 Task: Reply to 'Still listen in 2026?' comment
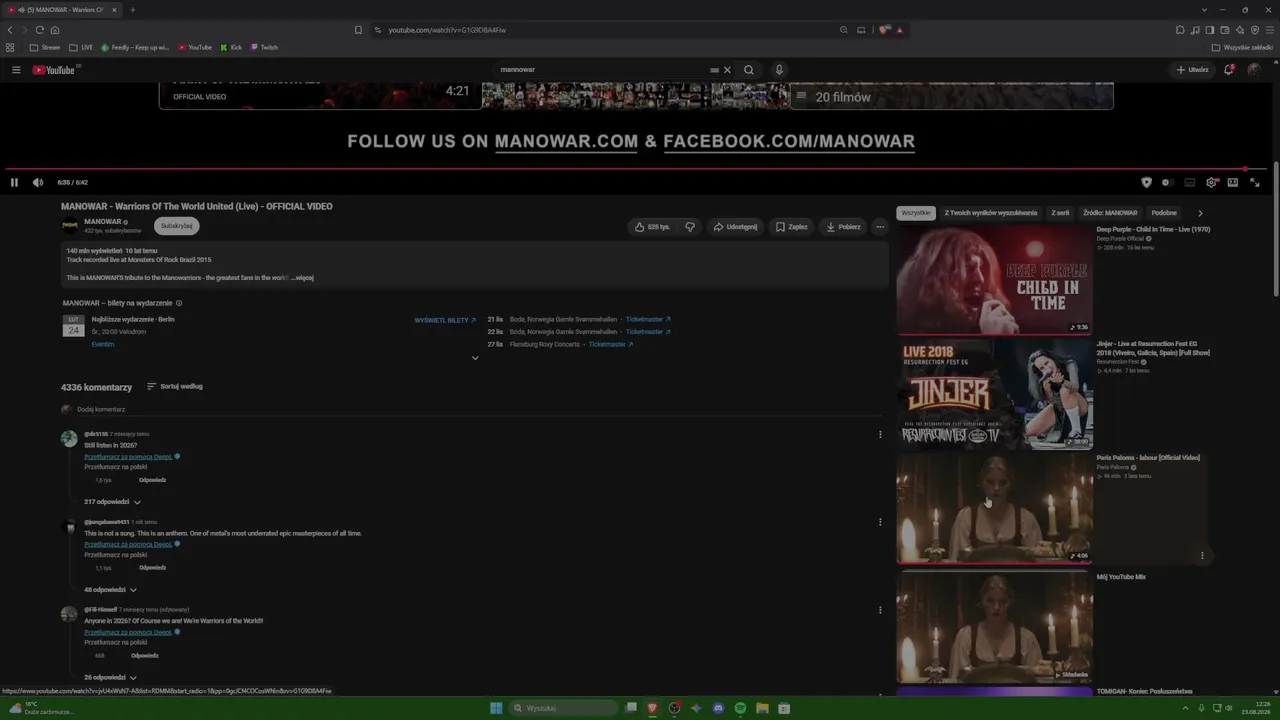pos(152,480)
